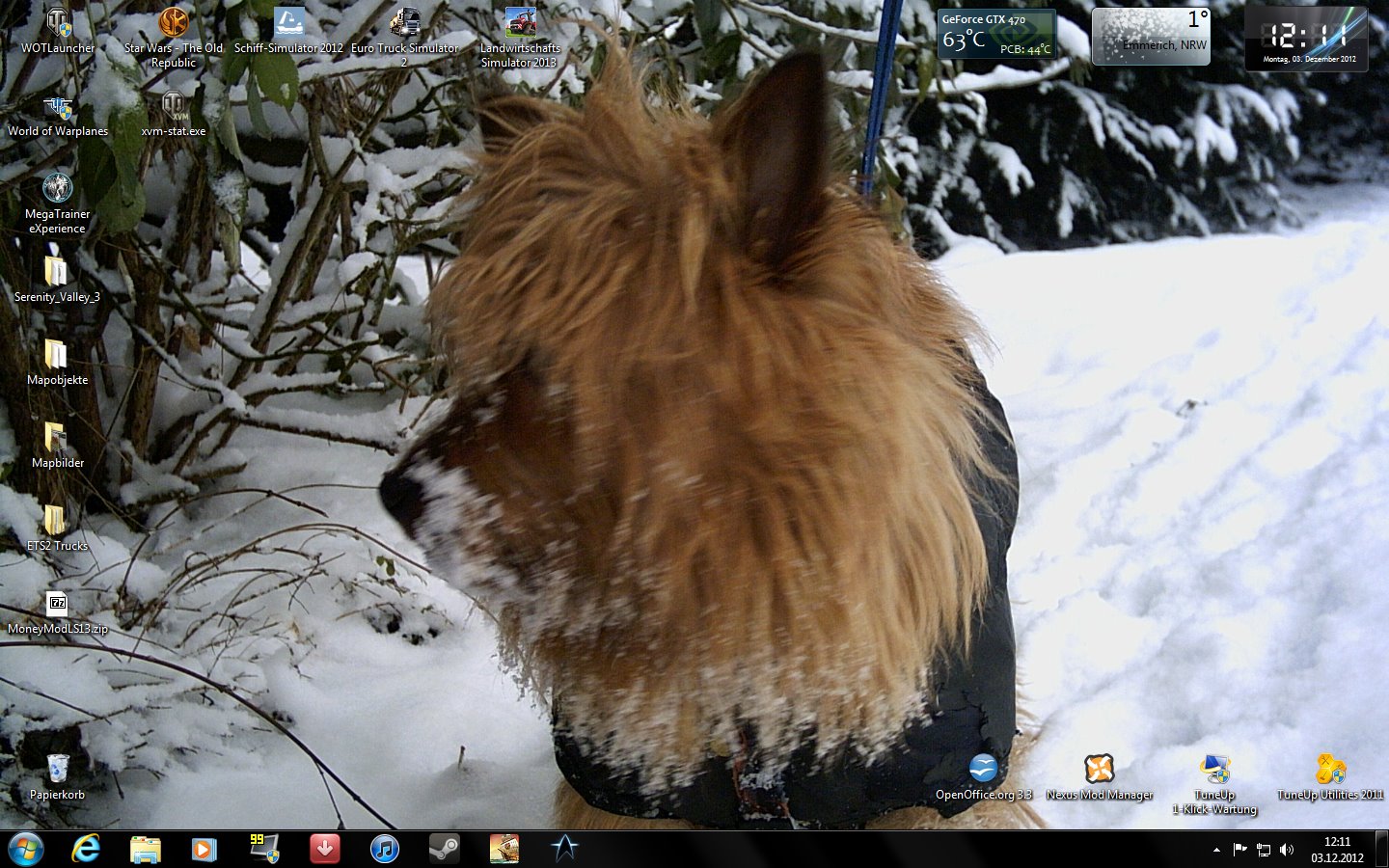The width and height of the screenshot is (1389, 868).
Task: Open the volume control speaker icon
Action: (x=1287, y=850)
